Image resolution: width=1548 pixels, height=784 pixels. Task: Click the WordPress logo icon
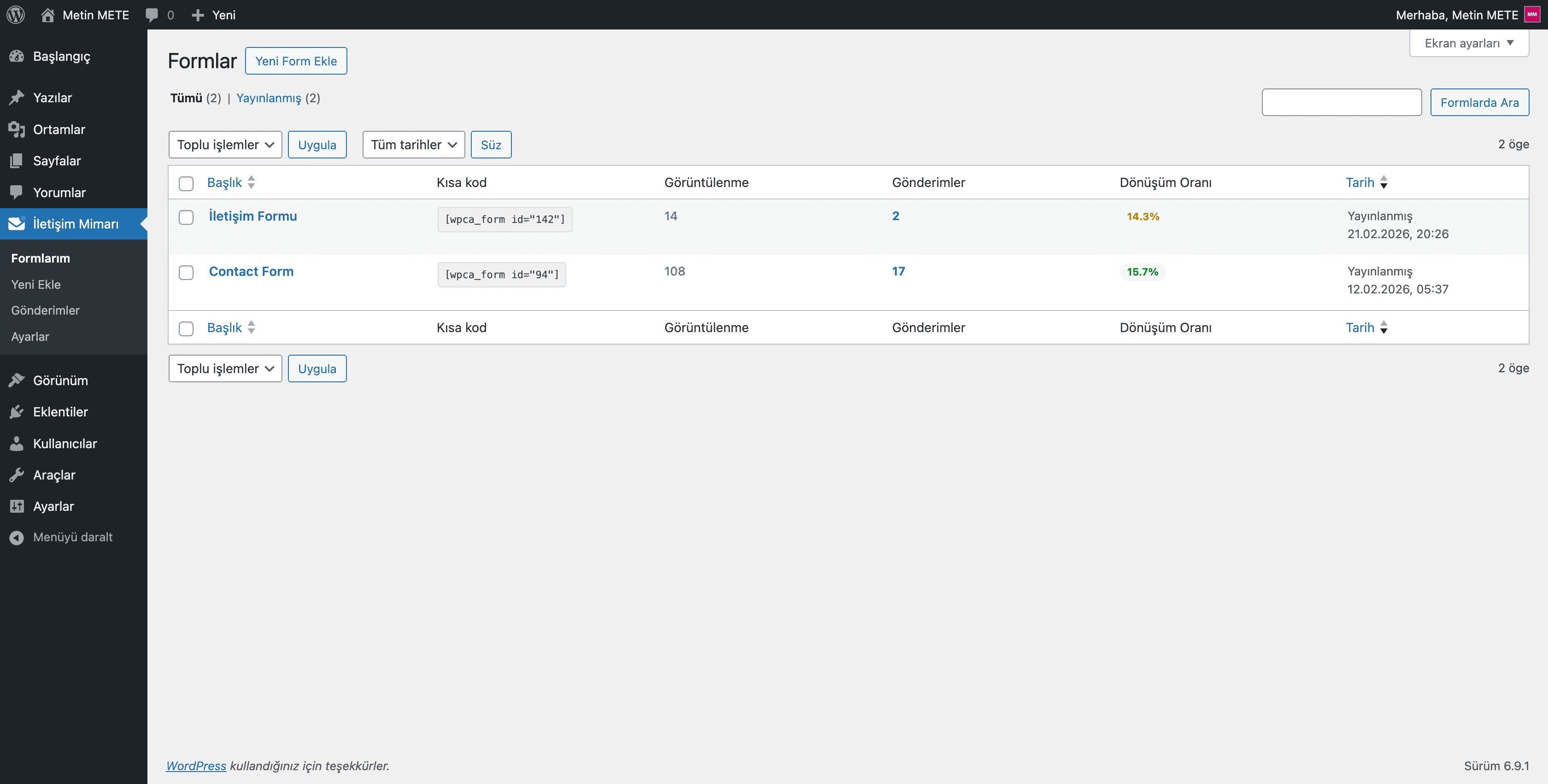(x=16, y=14)
